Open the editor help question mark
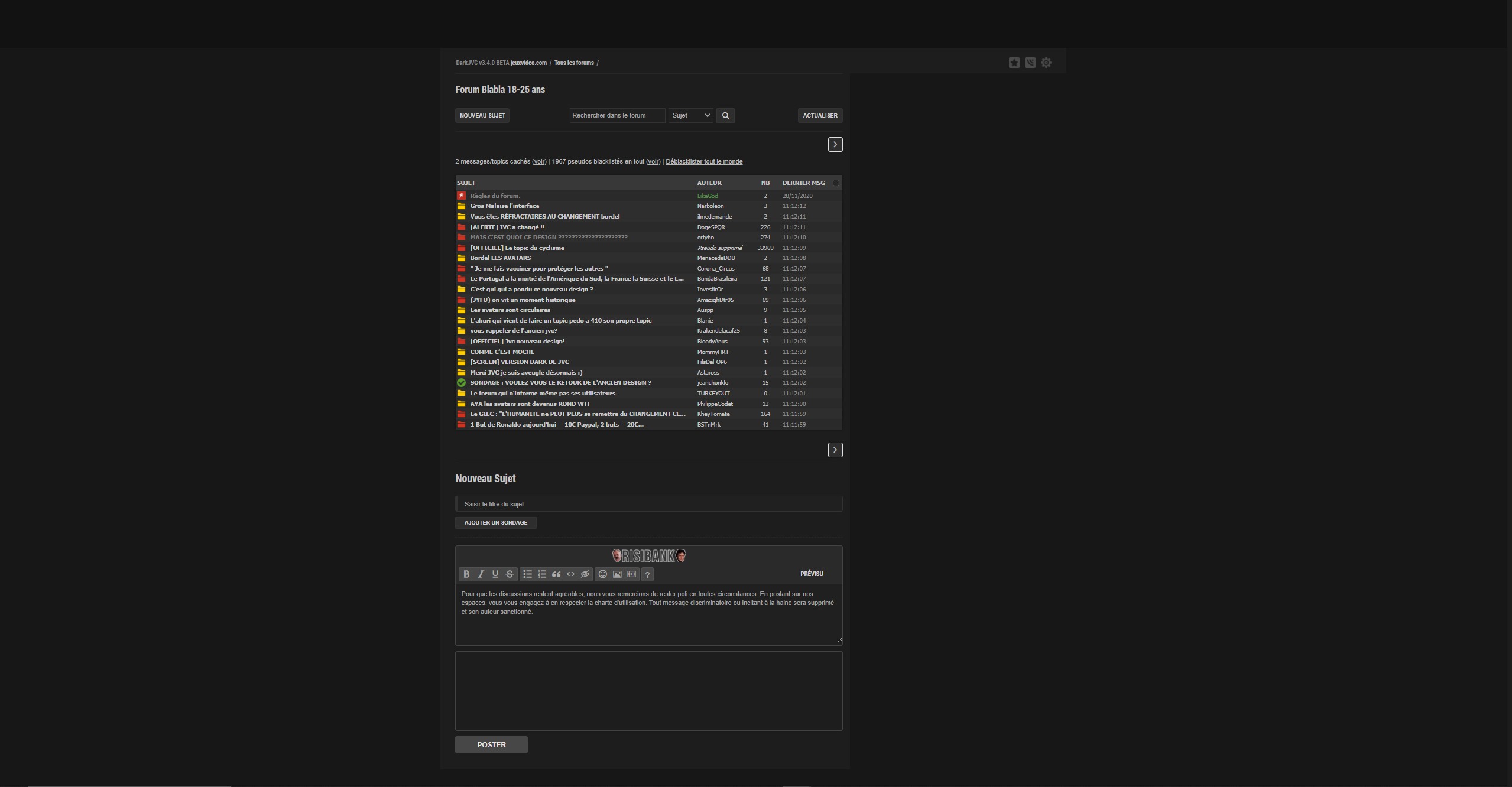 [x=647, y=574]
